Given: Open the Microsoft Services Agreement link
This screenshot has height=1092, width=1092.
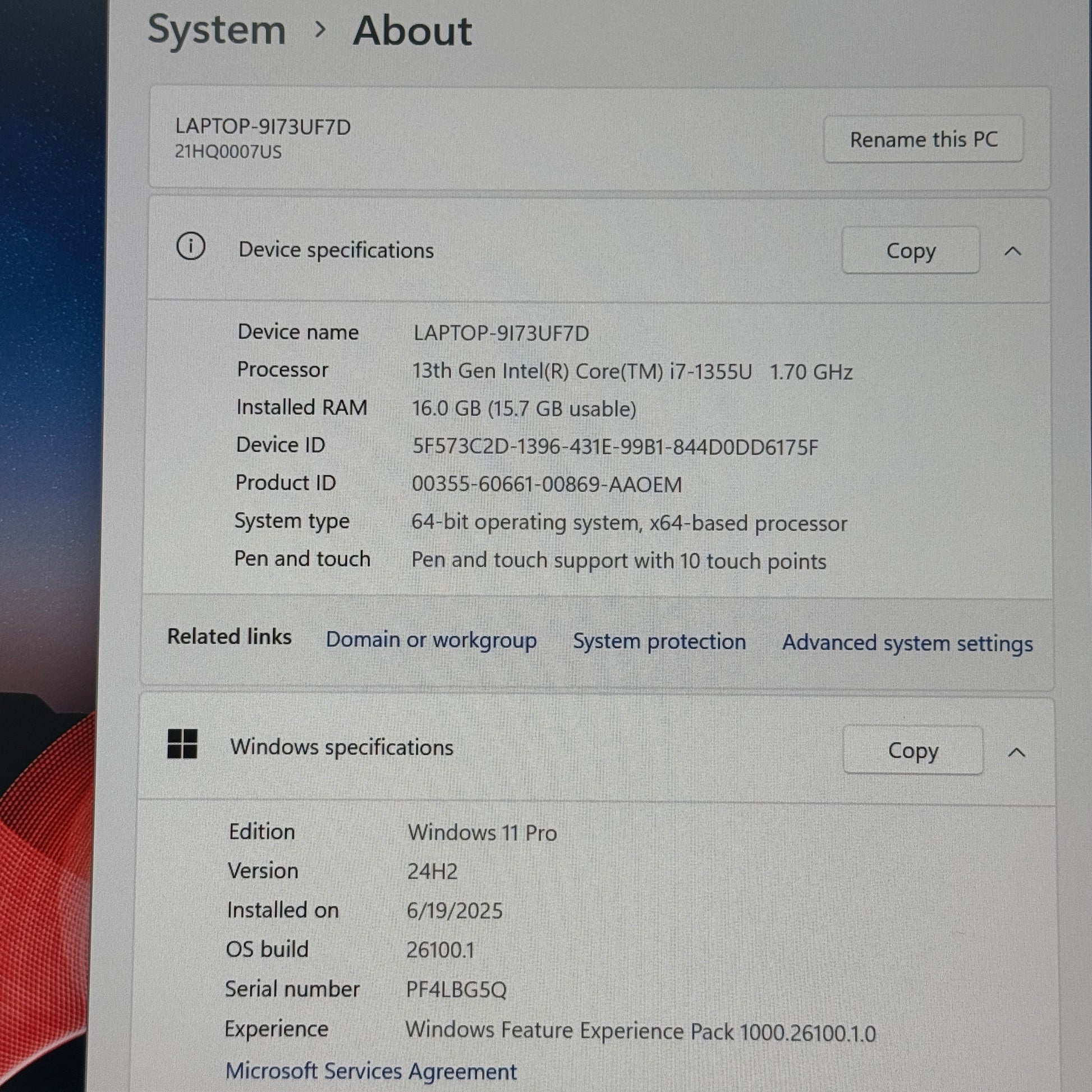Looking at the screenshot, I should (x=371, y=1071).
